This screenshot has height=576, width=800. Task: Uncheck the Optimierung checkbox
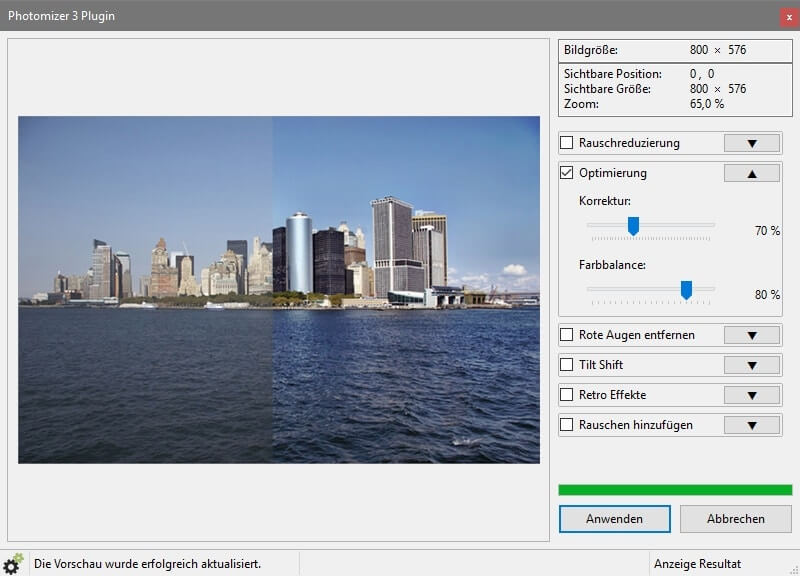click(567, 173)
